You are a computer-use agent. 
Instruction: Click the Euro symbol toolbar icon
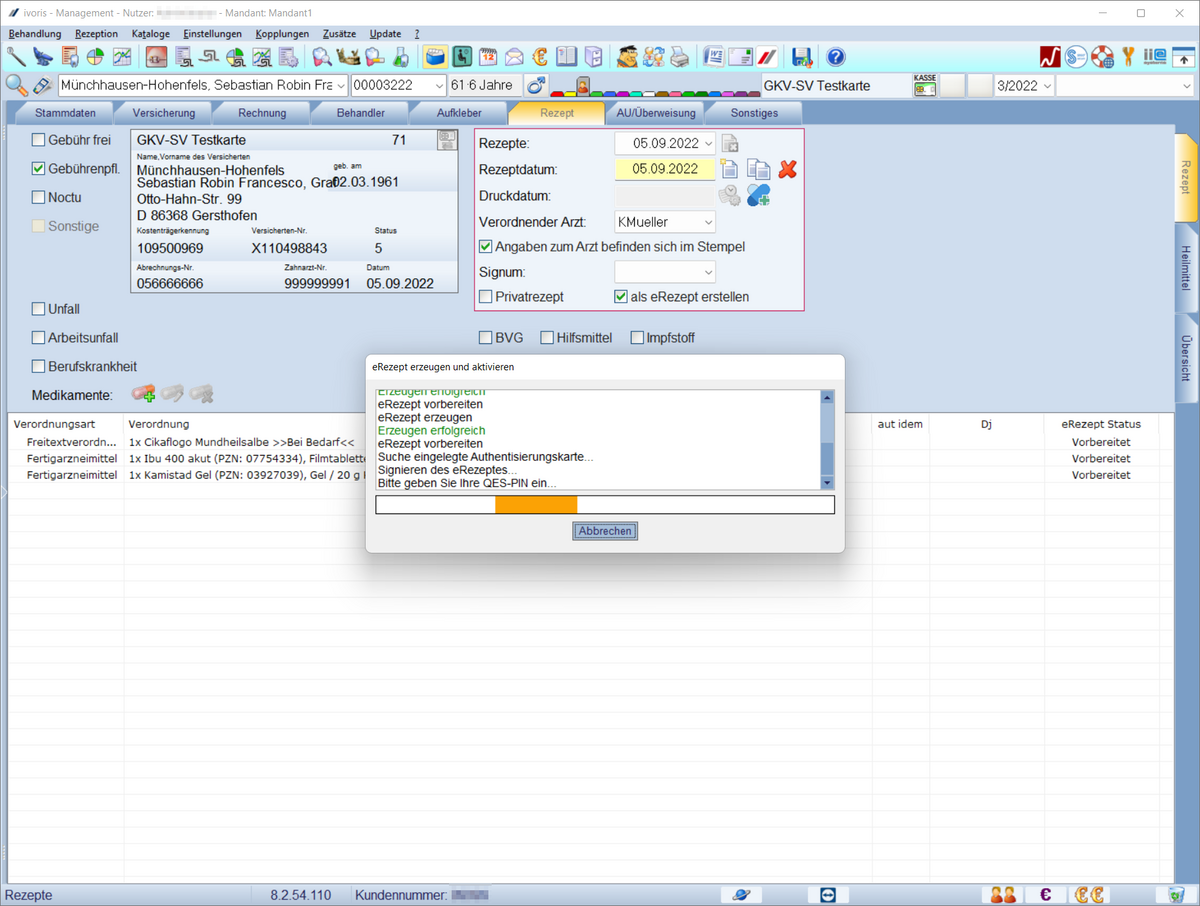coord(540,57)
